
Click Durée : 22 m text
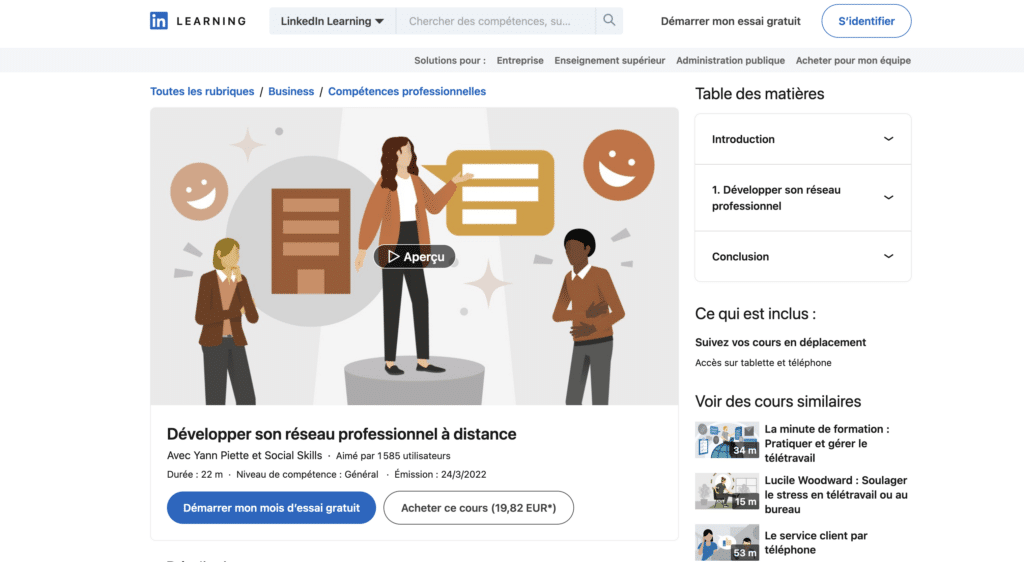[x=195, y=475]
